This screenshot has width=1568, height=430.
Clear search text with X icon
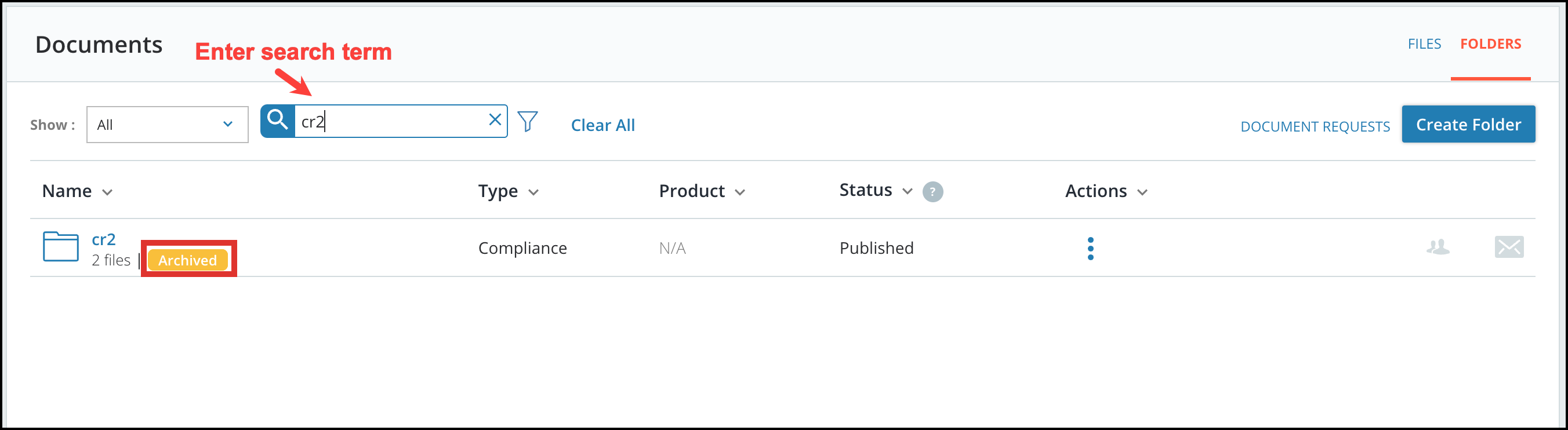point(495,120)
